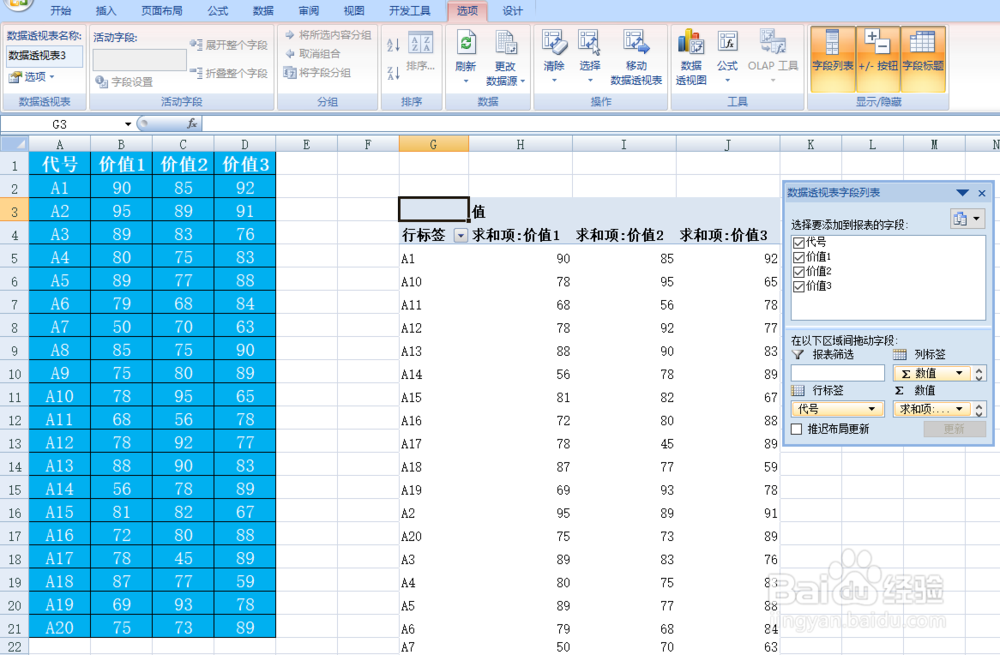Click Collapse Entire Field (折叠整个字段)
This screenshot has height=655, width=1000.
228,73
